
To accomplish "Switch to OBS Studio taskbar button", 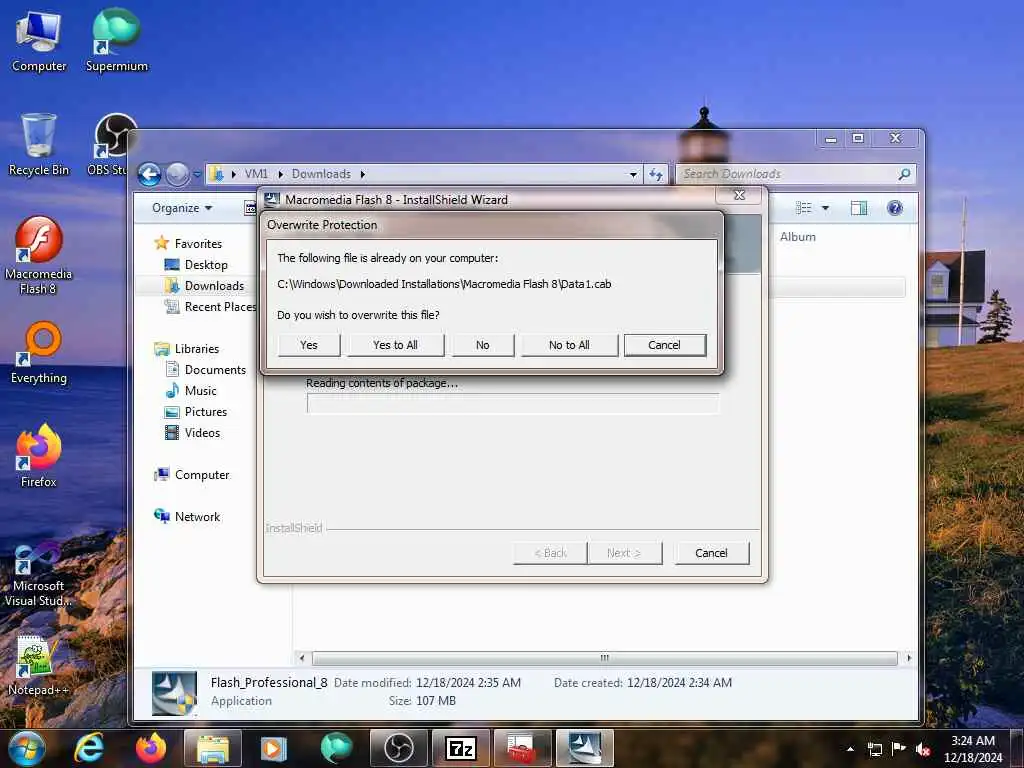I will pyautogui.click(x=398, y=748).
